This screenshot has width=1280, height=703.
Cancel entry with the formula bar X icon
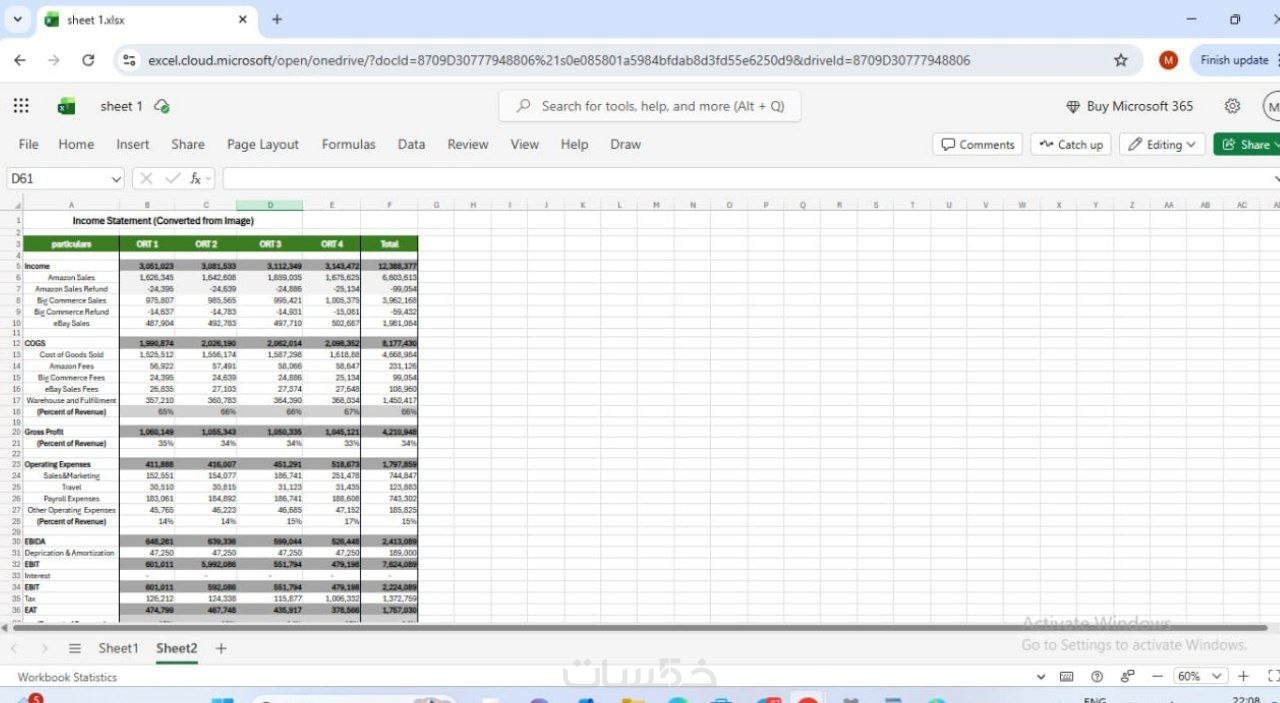click(x=146, y=178)
